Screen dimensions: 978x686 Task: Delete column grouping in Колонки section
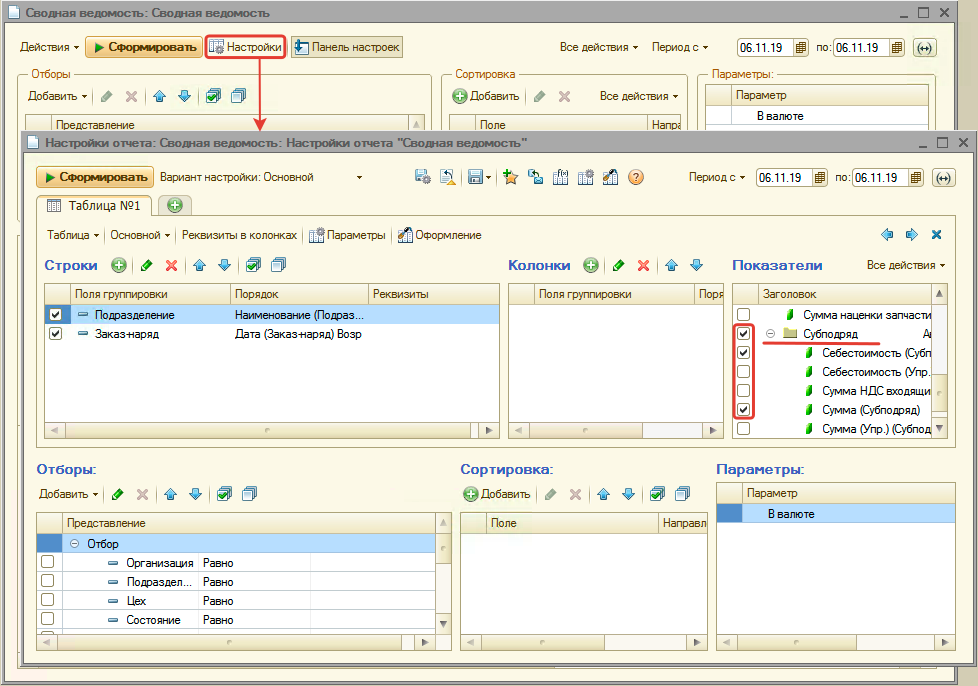pos(644,265)
